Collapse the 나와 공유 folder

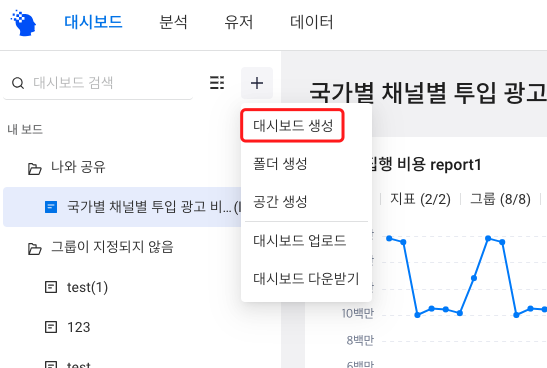click(x=78, y=167)
